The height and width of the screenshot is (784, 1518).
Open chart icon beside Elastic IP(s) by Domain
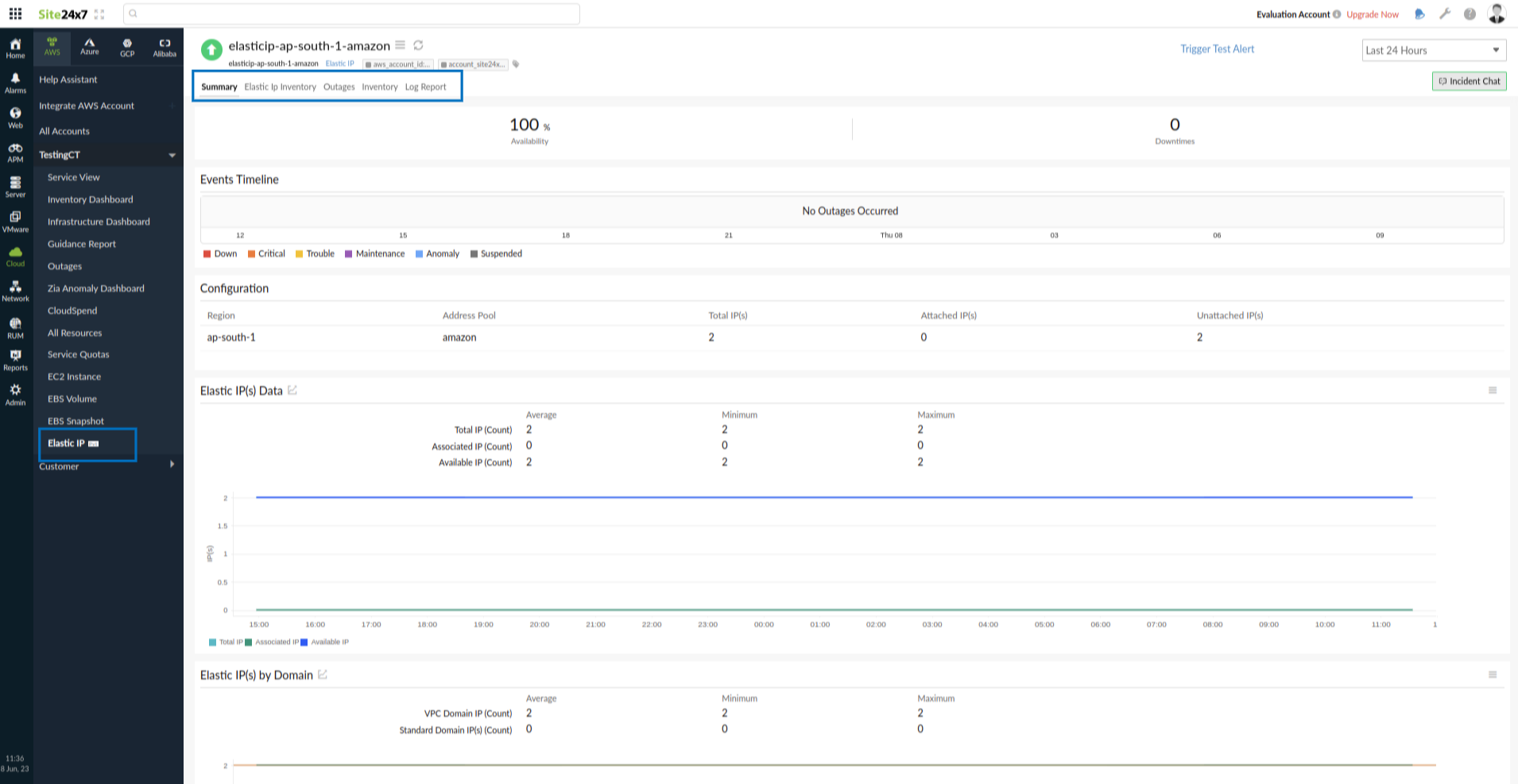(x=323, y=674)
